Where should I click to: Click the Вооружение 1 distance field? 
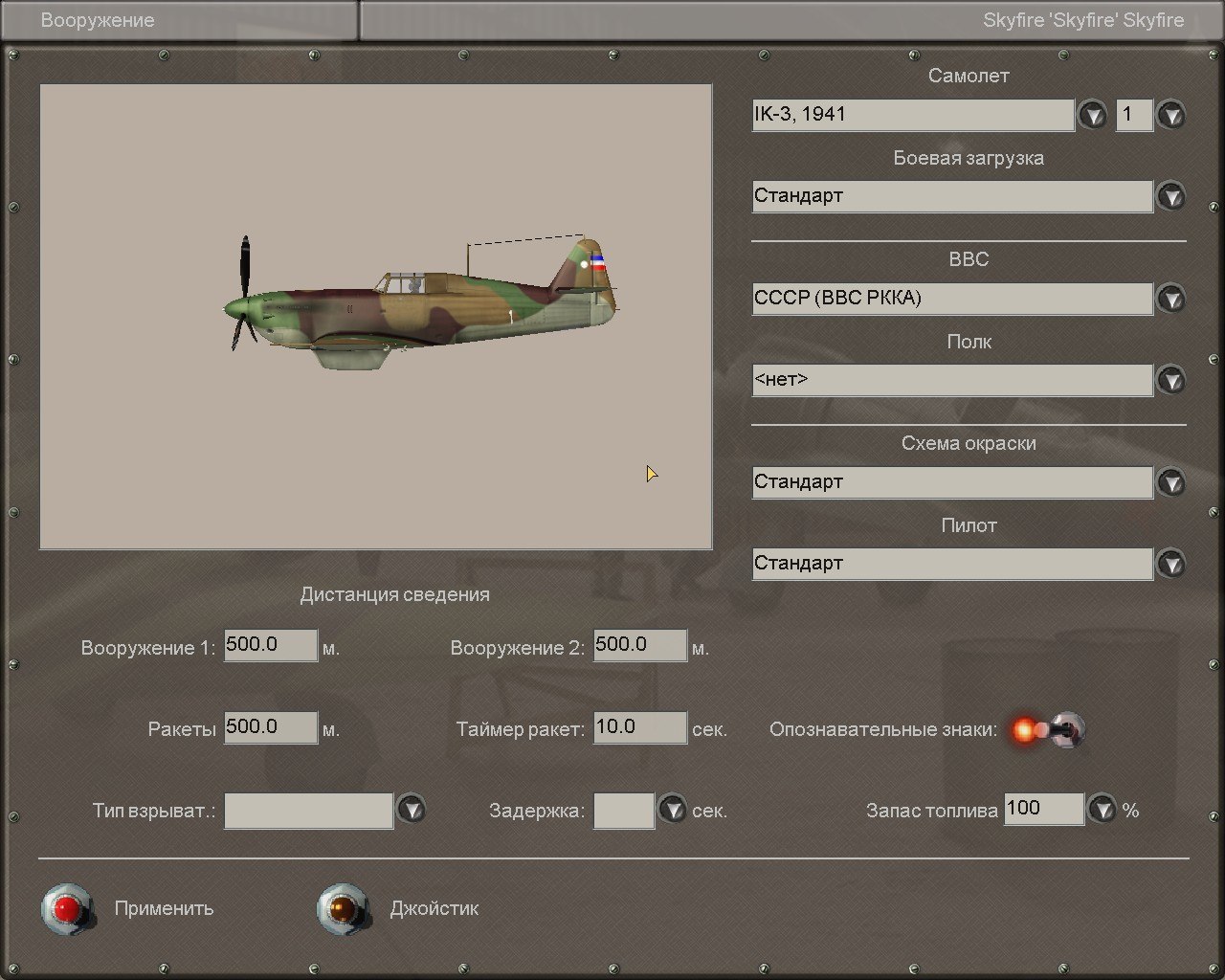(270, 645)
